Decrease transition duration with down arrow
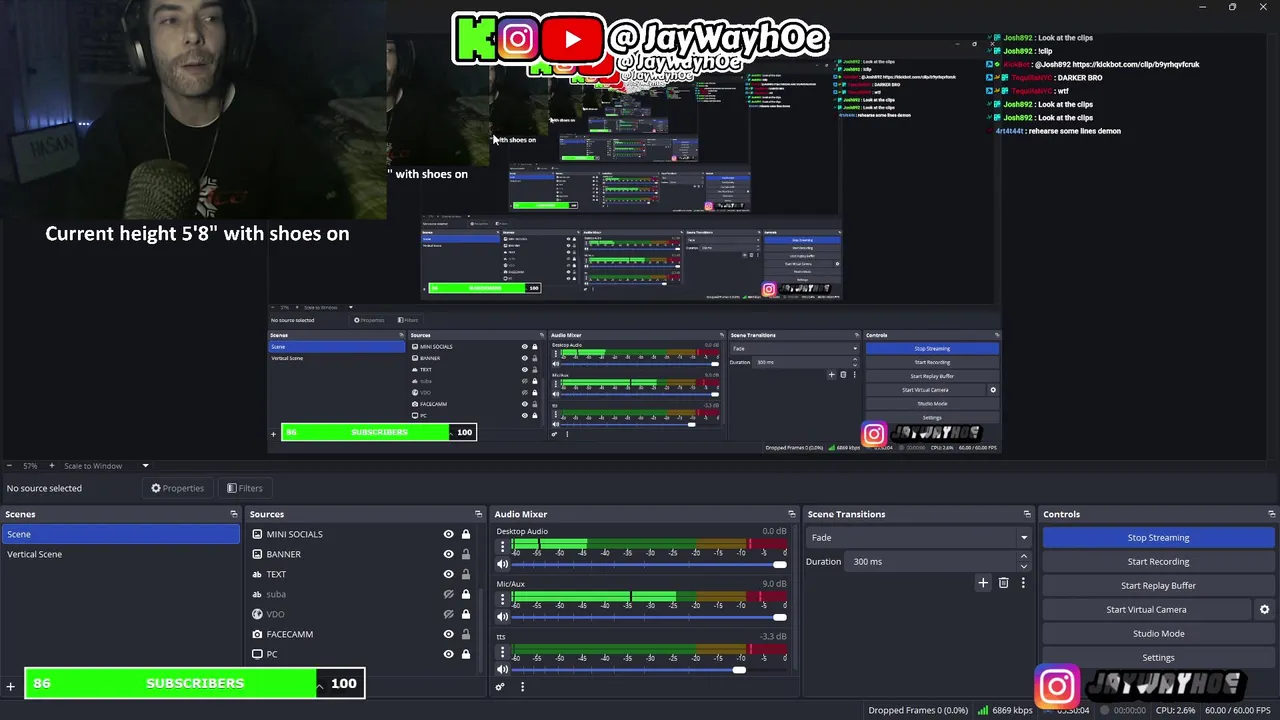Screen dimensions: 1280x720 [x=1023, y=566]
